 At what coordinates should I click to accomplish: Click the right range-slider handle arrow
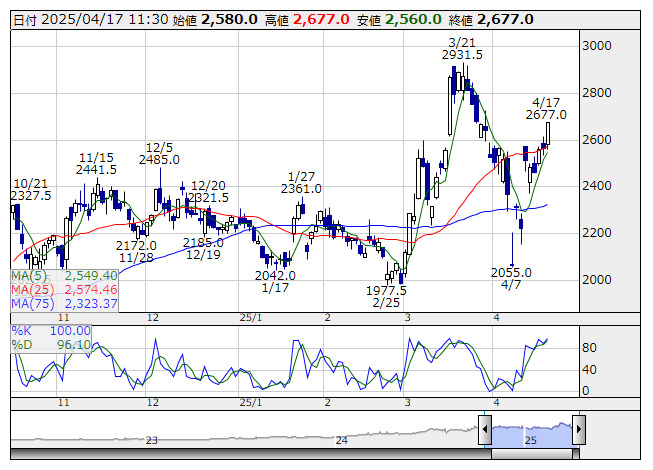click(x=579, y=429)
